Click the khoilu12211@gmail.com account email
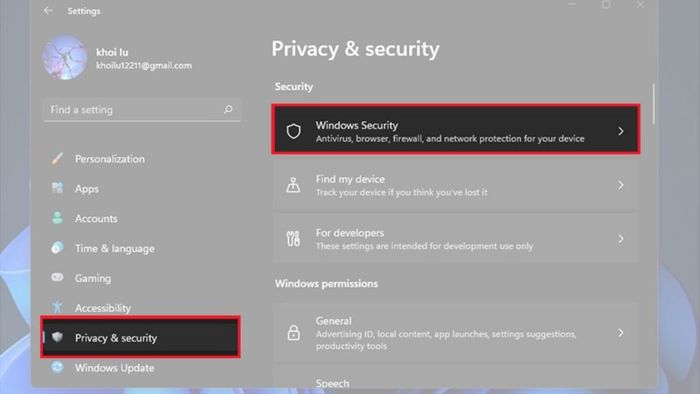 (x=144, y=65)
